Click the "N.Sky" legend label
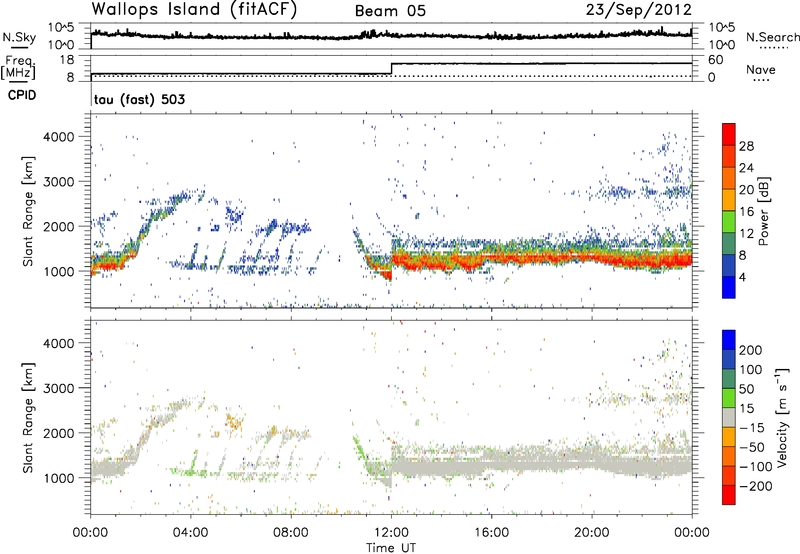Viewport: 800px width, 554px height. click(19, 37)
